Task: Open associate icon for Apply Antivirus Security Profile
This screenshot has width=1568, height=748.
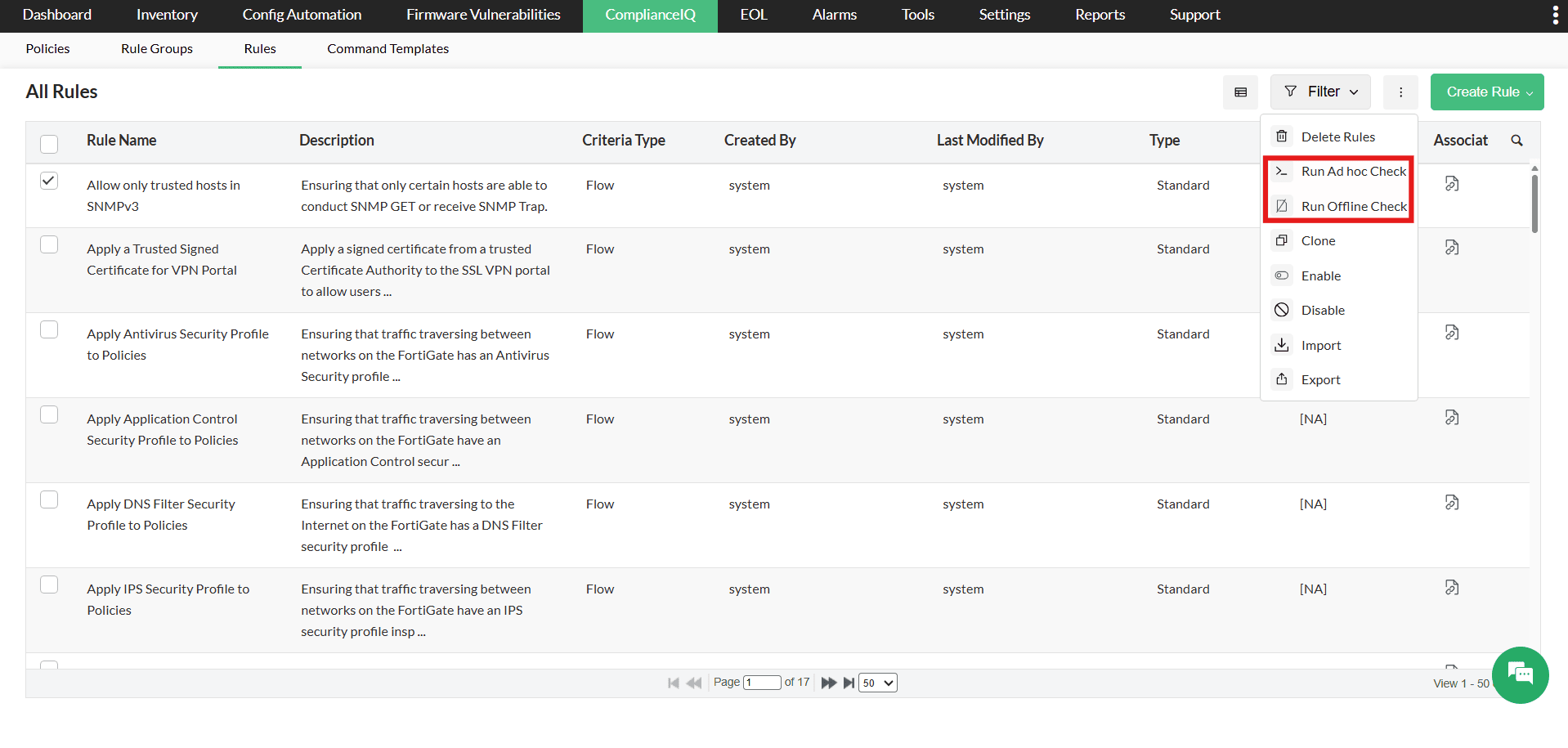Action: tap(1452, 333)
